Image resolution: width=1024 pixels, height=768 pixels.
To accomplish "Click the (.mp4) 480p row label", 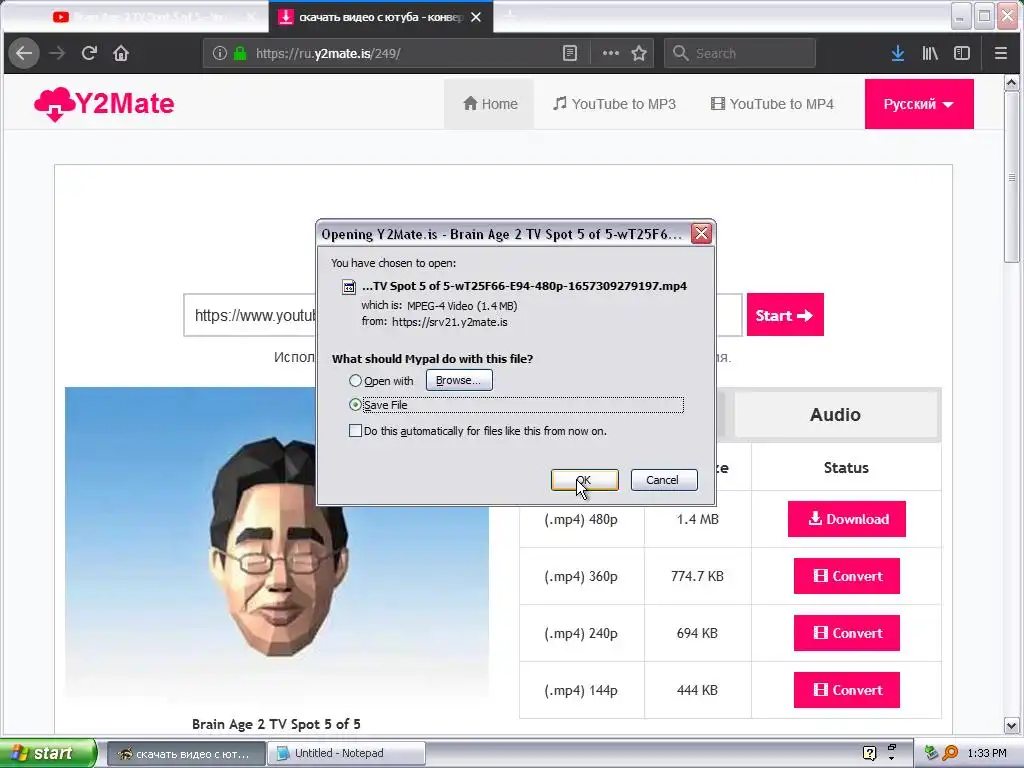I will point(581,519).
